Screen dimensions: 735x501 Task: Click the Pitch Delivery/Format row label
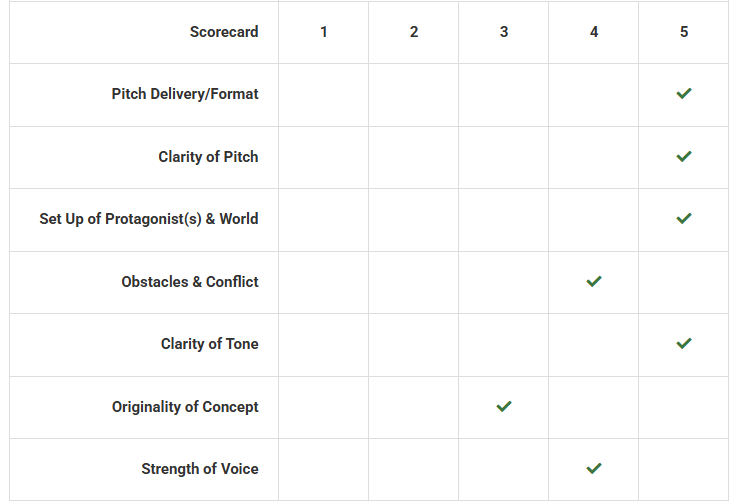click(185, 94)
